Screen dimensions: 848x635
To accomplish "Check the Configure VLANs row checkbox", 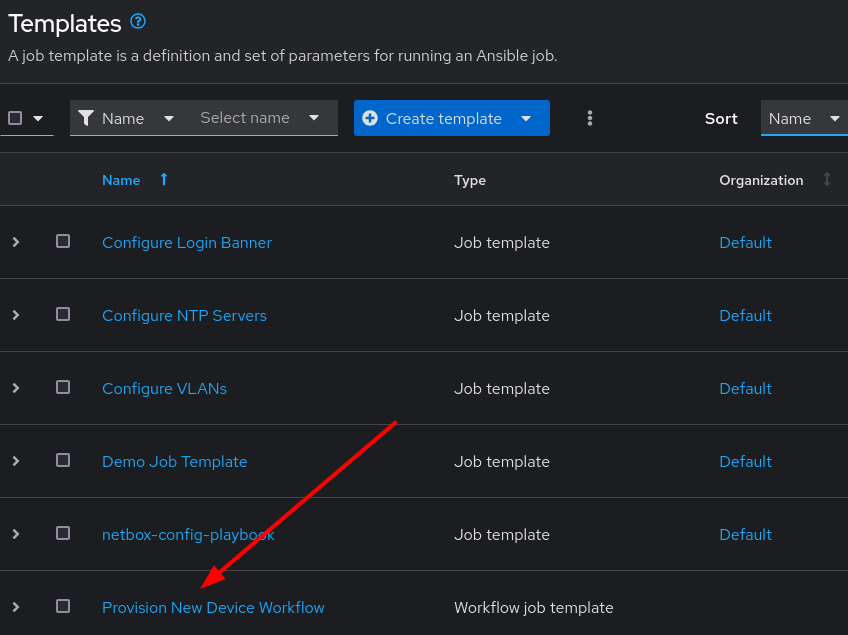I will pyautogui.click(x=63, y=387).
